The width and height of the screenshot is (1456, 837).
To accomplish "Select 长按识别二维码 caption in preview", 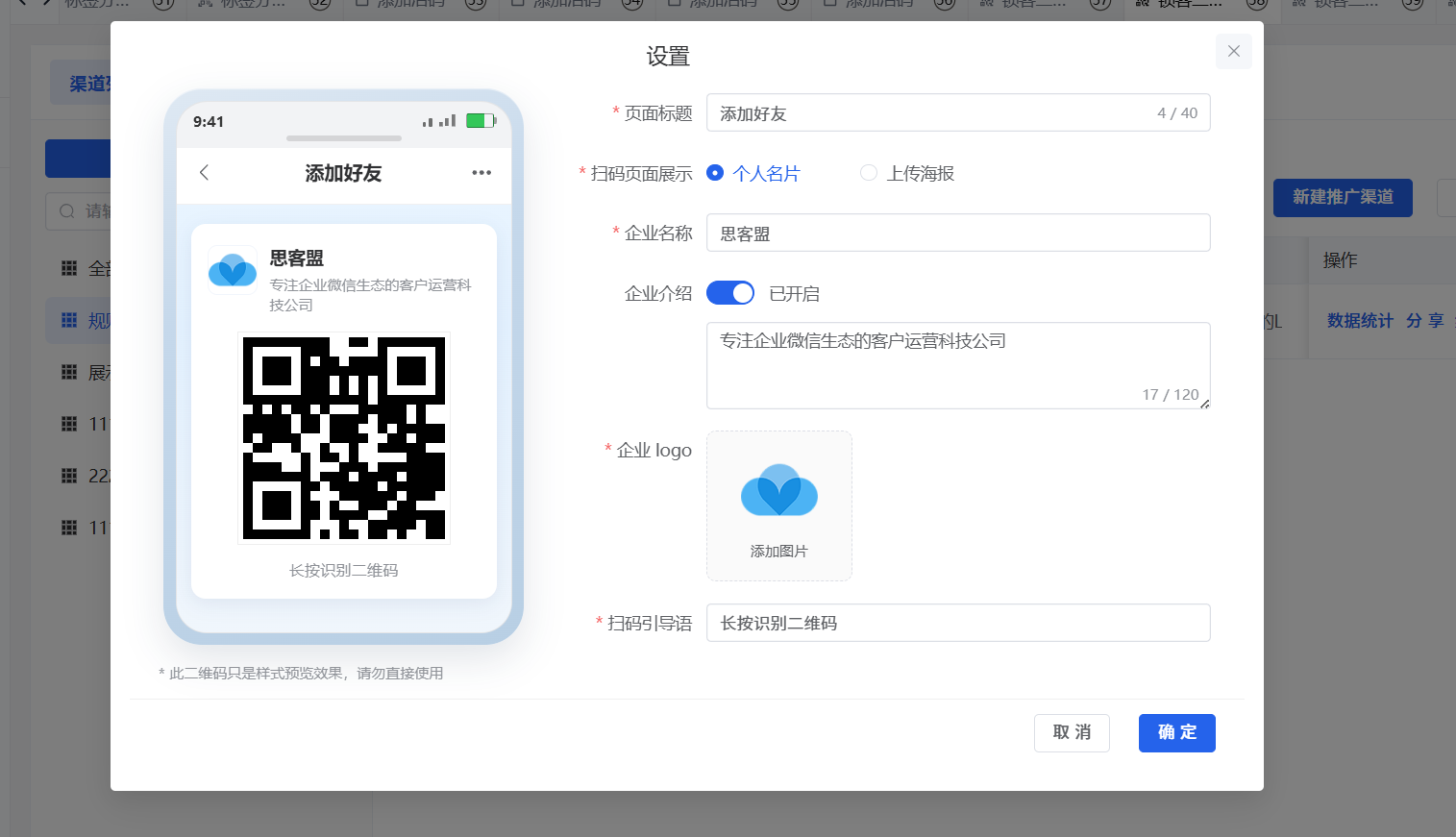I will (x=344, y=570).
